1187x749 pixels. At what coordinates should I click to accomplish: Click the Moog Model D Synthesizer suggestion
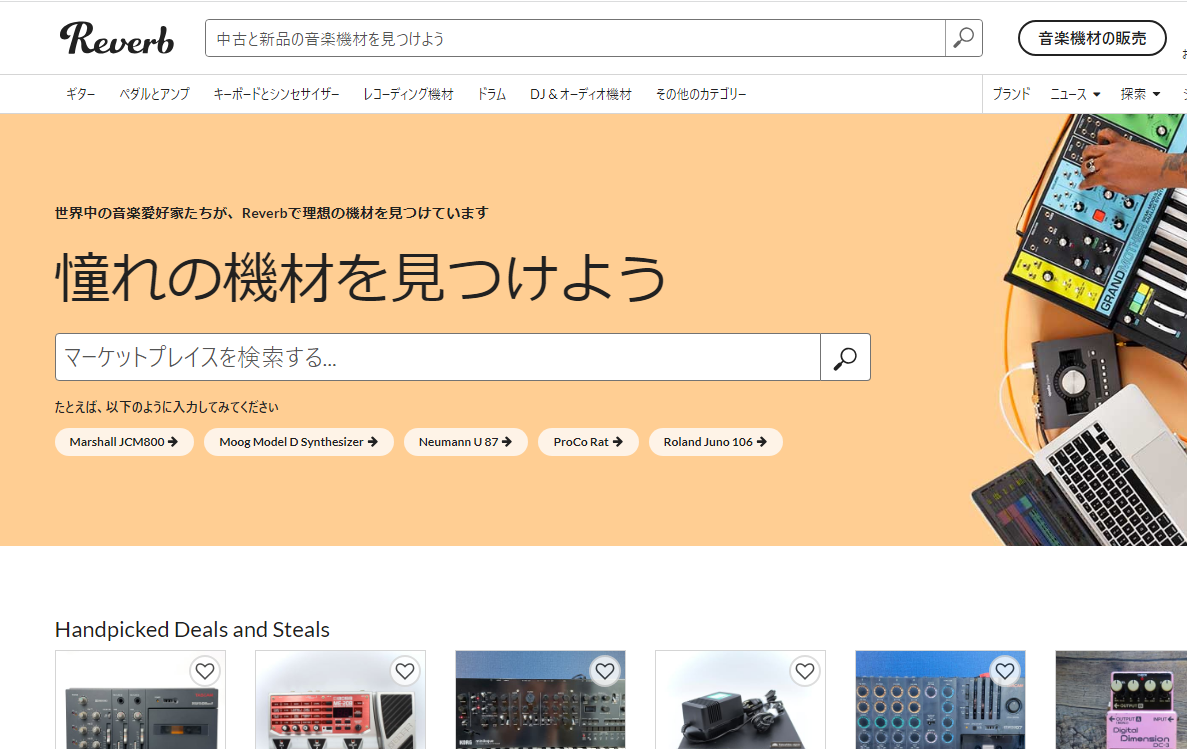click(x=299, y=442)
